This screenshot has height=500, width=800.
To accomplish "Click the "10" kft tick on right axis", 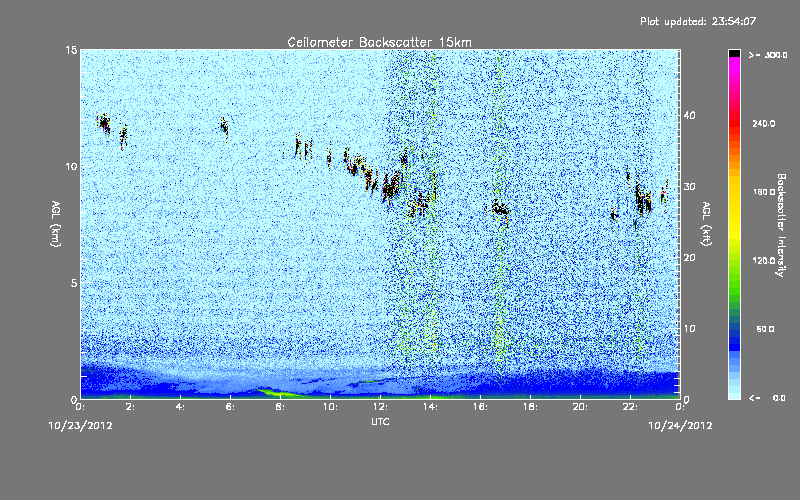I will coord(689,329).
